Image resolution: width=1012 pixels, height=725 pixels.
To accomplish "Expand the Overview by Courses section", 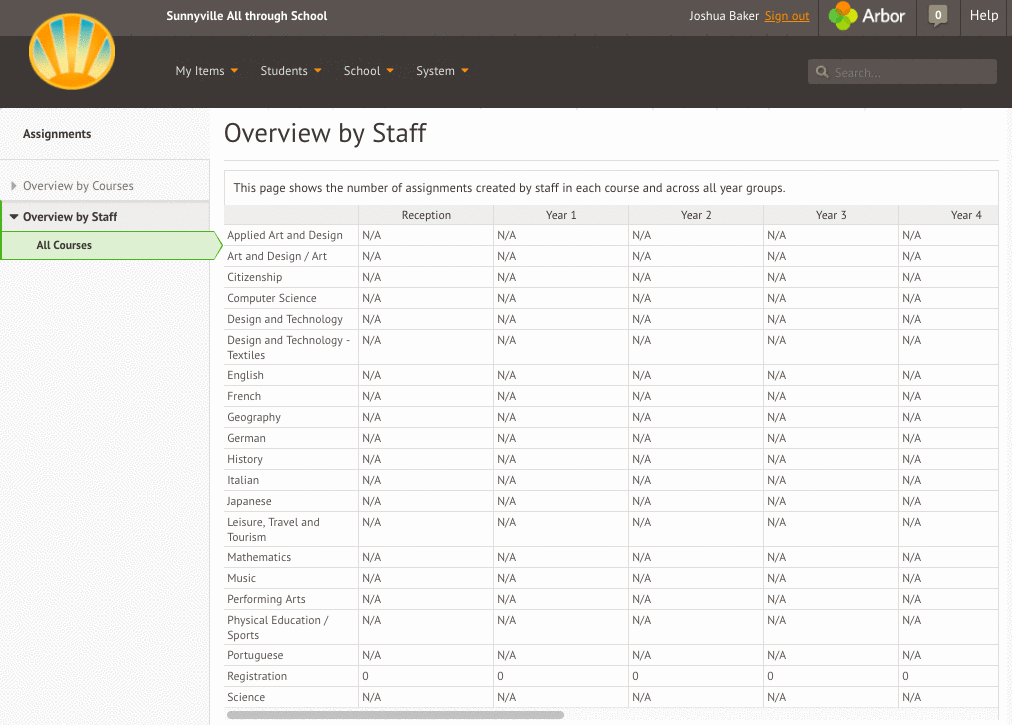I will coord(78,186).
